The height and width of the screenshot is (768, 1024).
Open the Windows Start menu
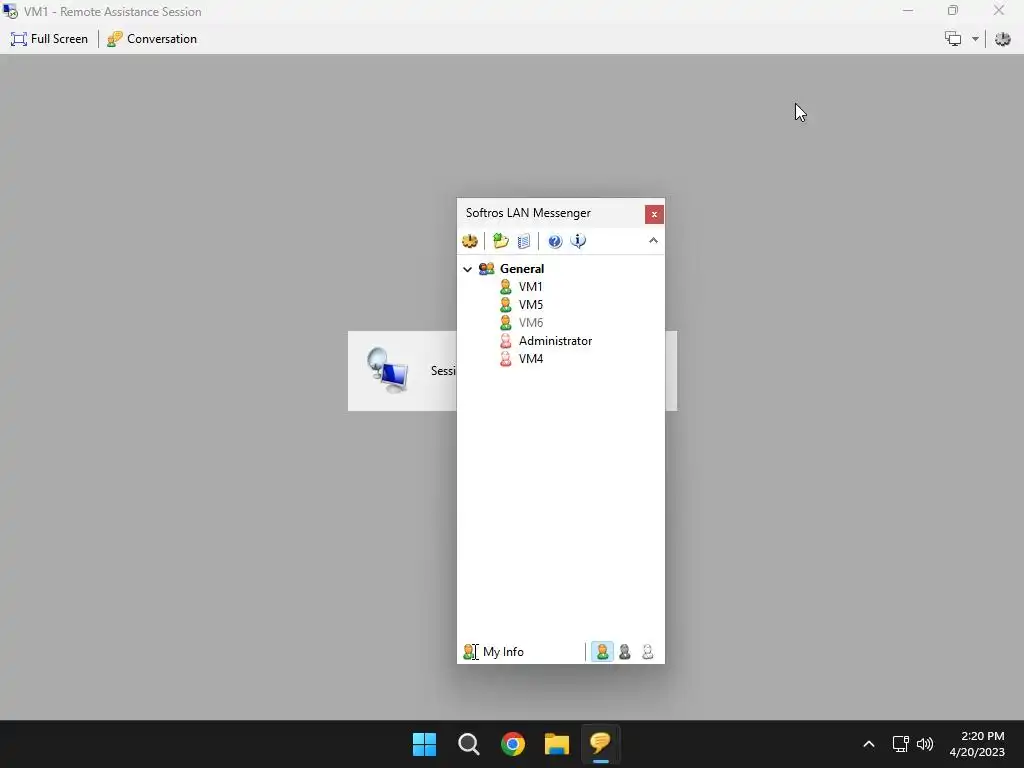(424, 744)
